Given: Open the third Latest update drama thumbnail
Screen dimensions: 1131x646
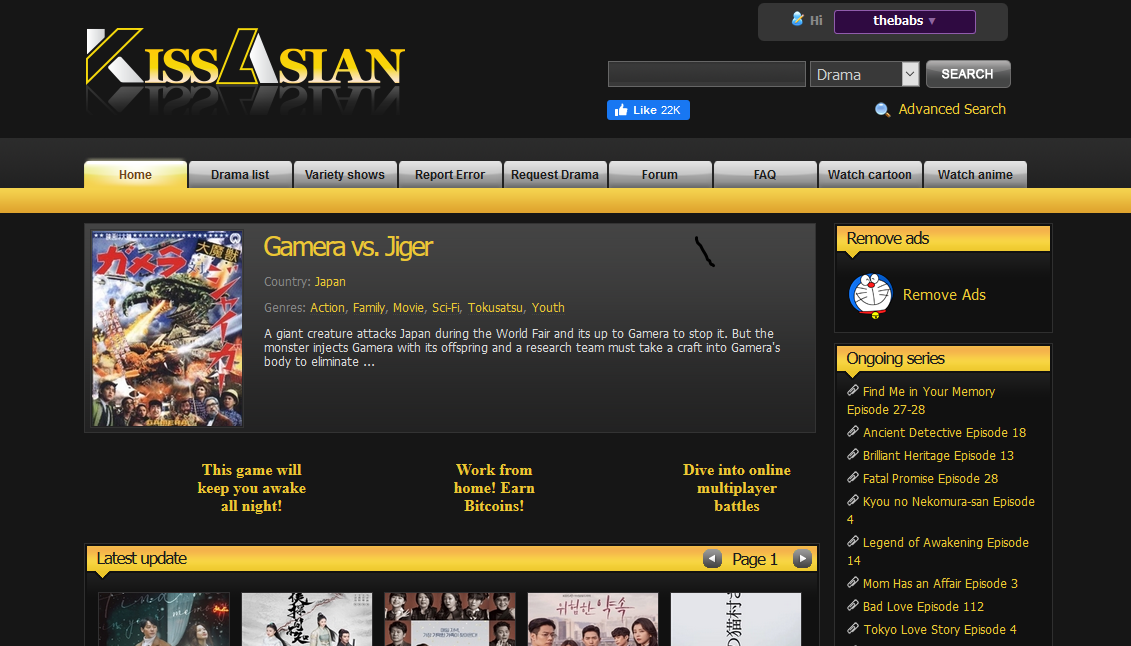Looking at the screenshot, I should [450, 619].
